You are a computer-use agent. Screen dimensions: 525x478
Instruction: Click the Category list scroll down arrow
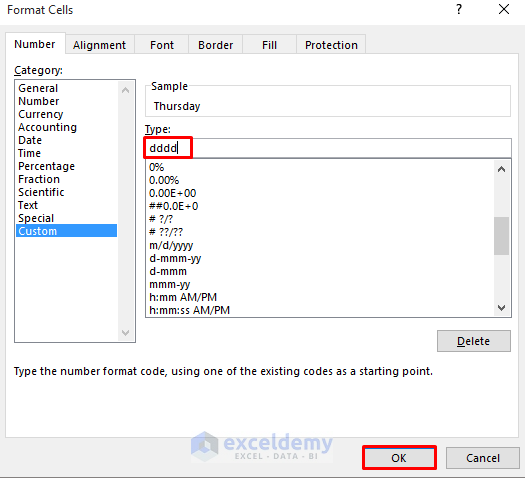coord(126,333)
